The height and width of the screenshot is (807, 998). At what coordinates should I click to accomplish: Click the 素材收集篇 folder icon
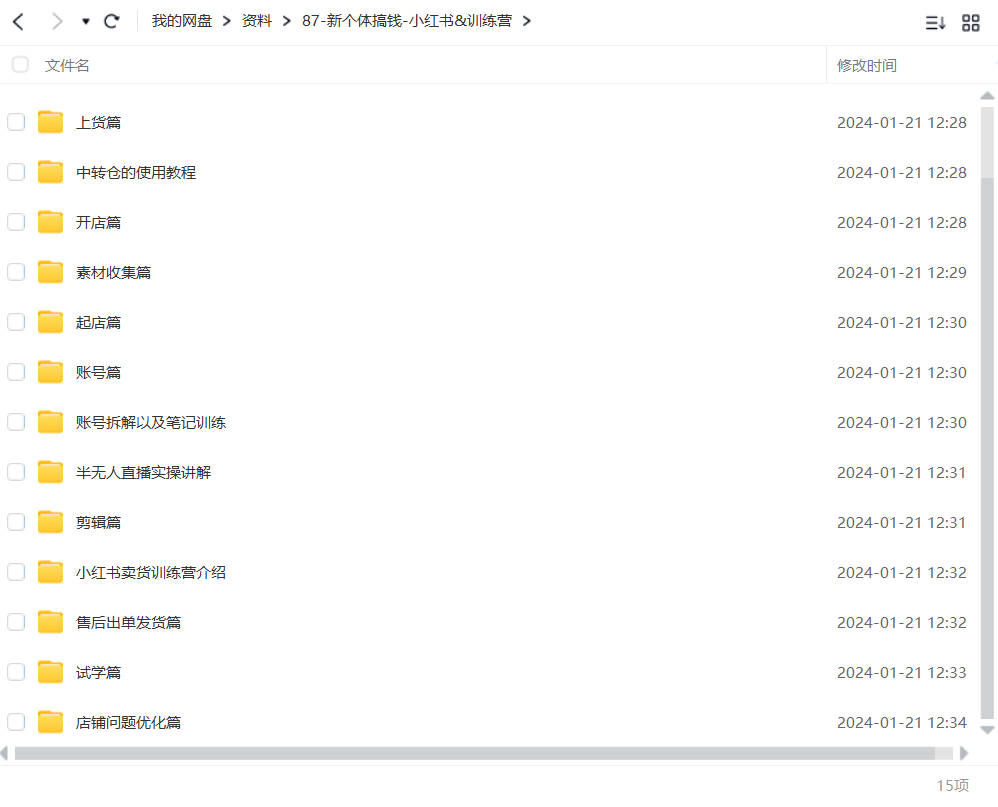click(50, 272)
